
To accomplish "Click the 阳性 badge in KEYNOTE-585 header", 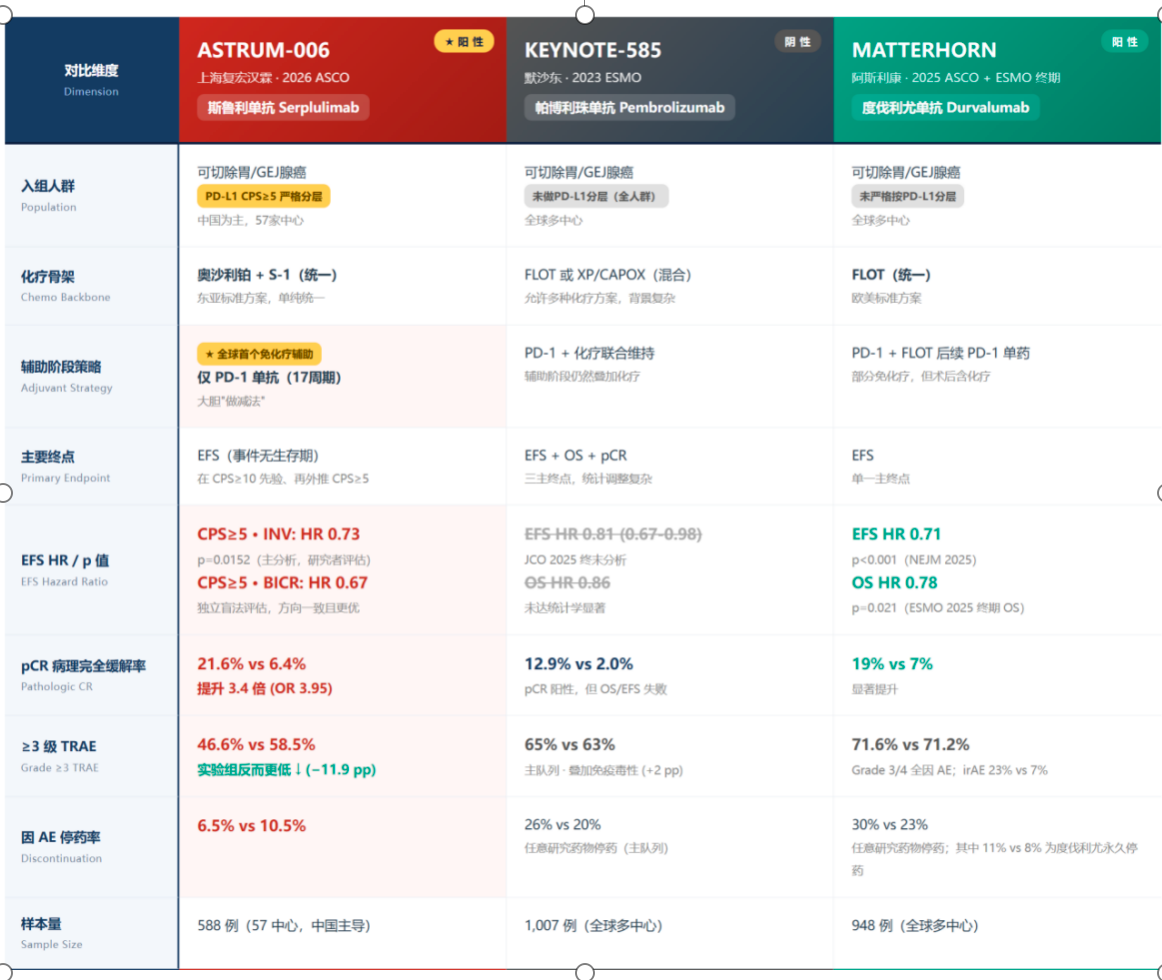I will [797, 42].
